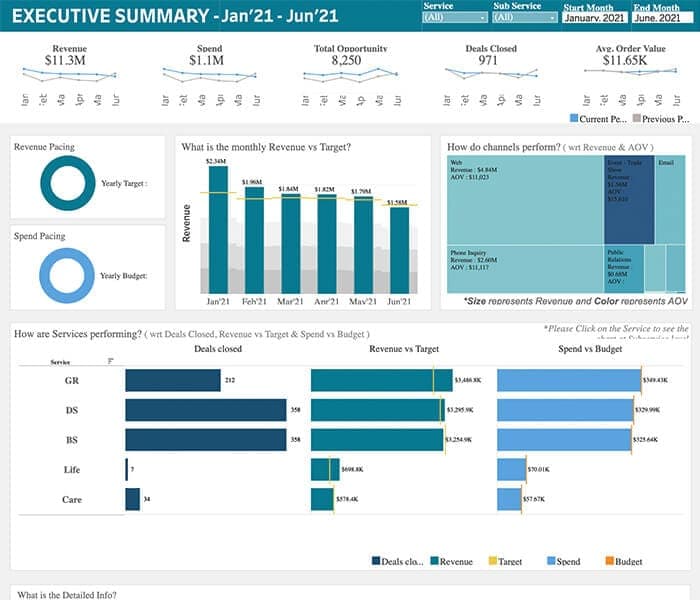This screenshot has width=700, height=600.
Task: Click the Mar'21 revenue bar
Action: click(x=291, y=244)
